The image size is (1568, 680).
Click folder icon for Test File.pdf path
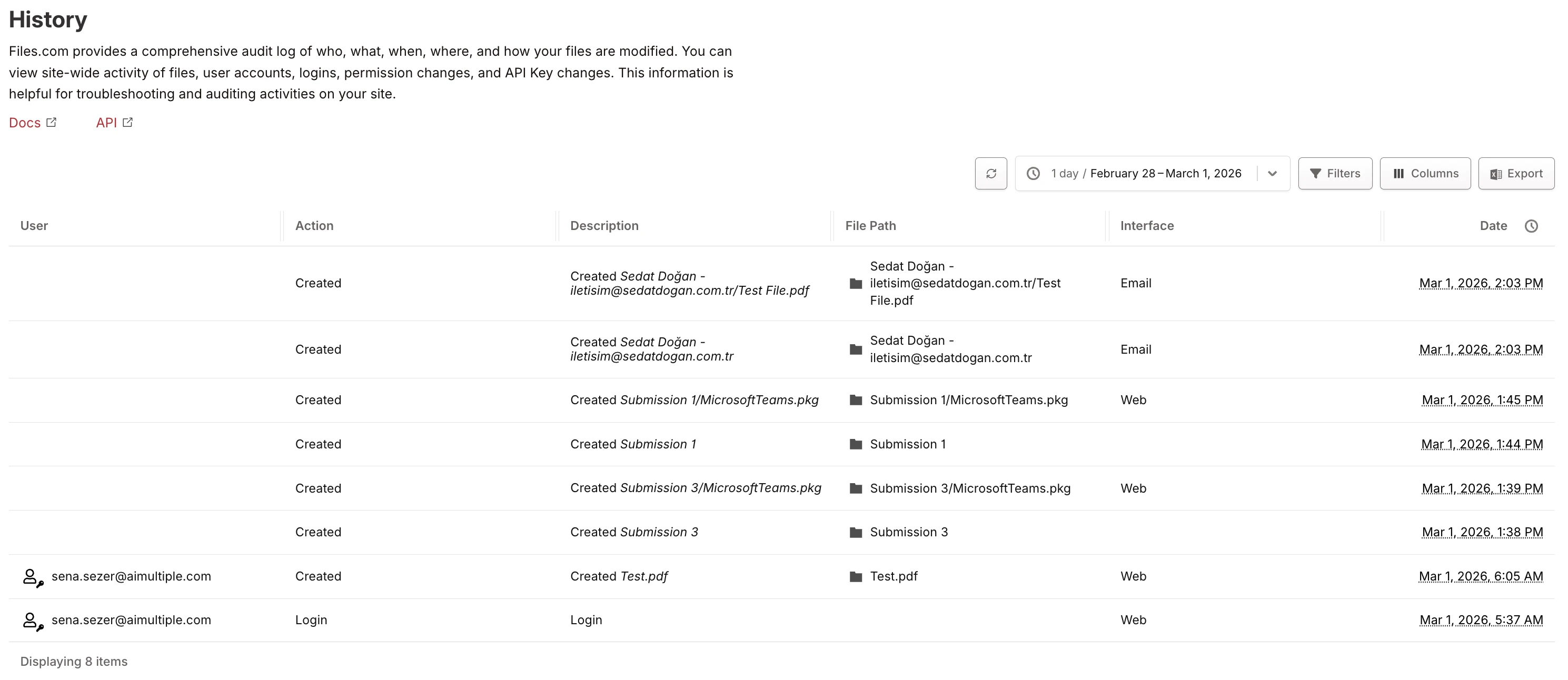click(856, 284)
